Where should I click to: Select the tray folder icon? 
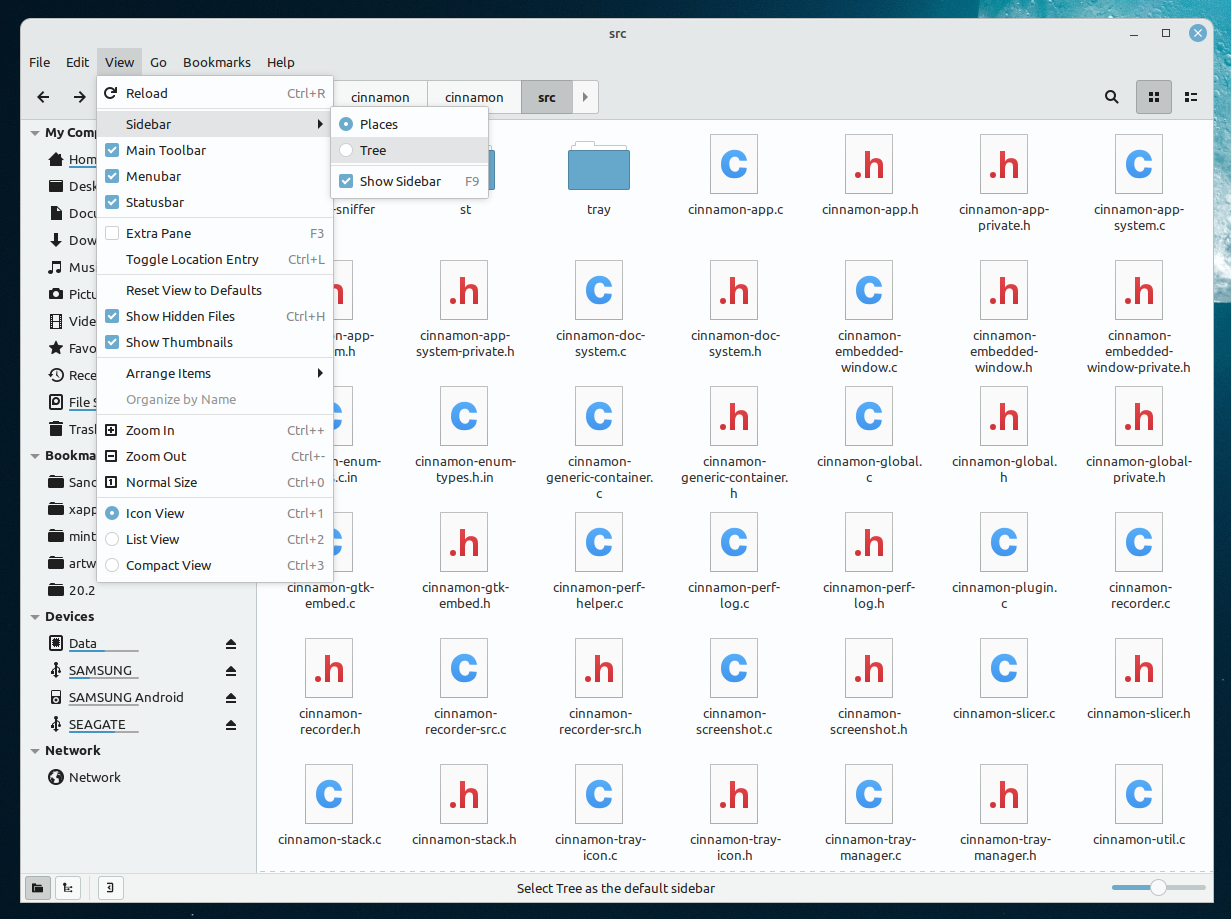599,164
